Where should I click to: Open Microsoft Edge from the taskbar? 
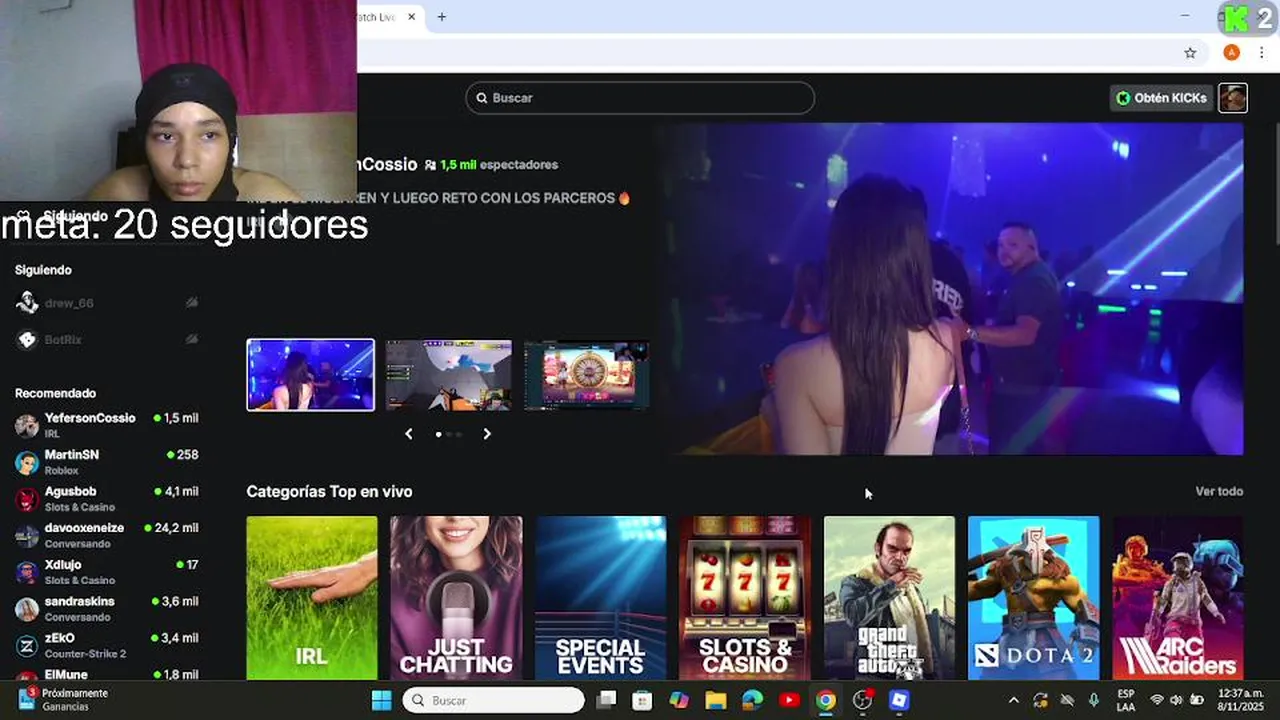pyautogui.click(x=752, y=700)
